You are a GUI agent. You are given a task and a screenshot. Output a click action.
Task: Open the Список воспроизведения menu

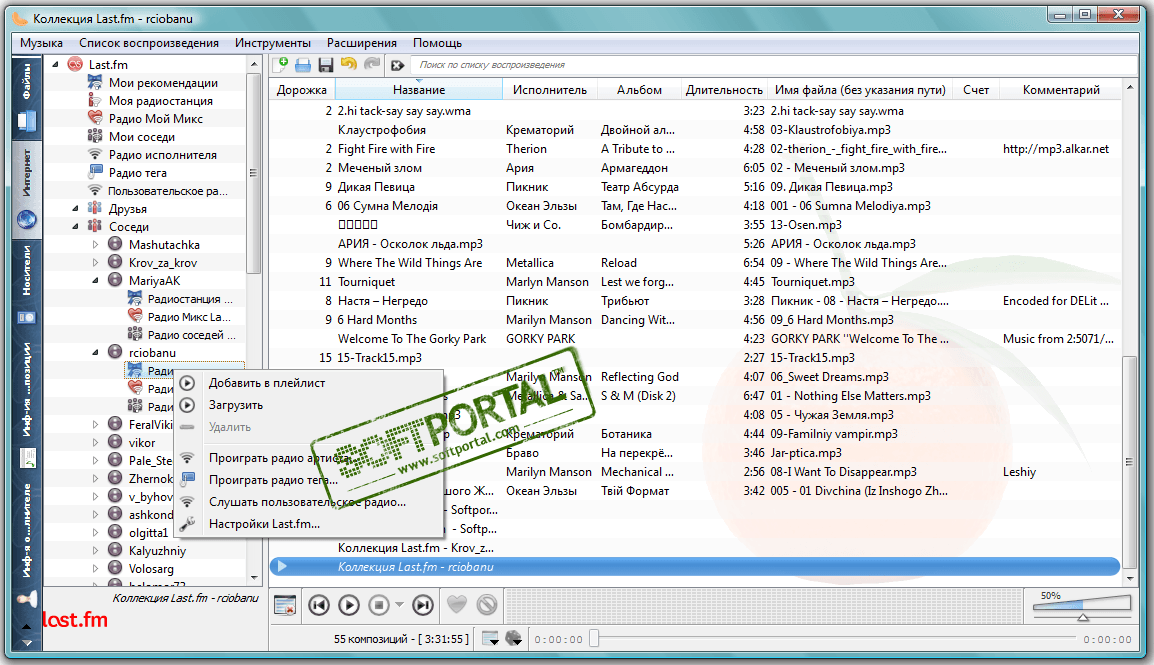pyautogui.click(x=149, y=43)
